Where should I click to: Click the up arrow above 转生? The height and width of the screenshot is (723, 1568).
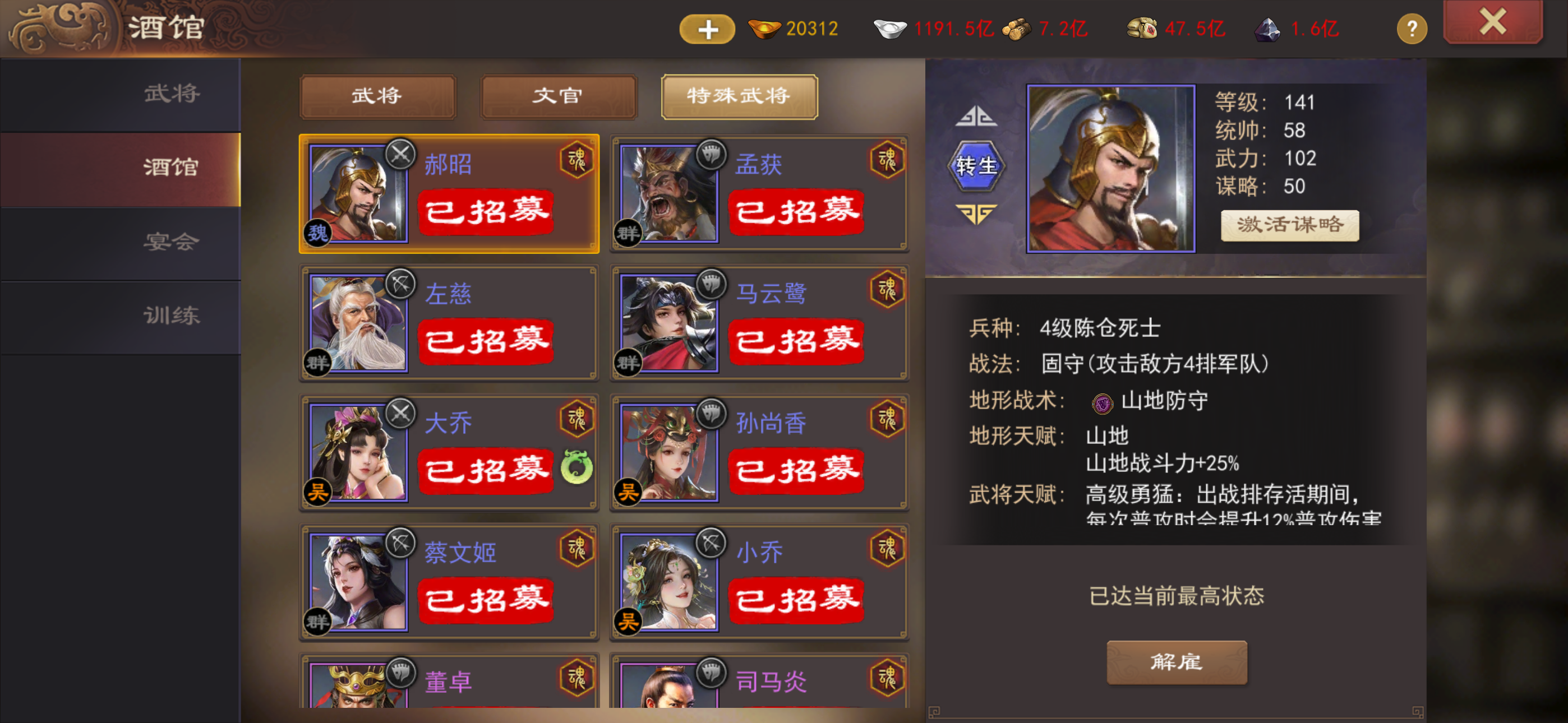coord(976,115)
